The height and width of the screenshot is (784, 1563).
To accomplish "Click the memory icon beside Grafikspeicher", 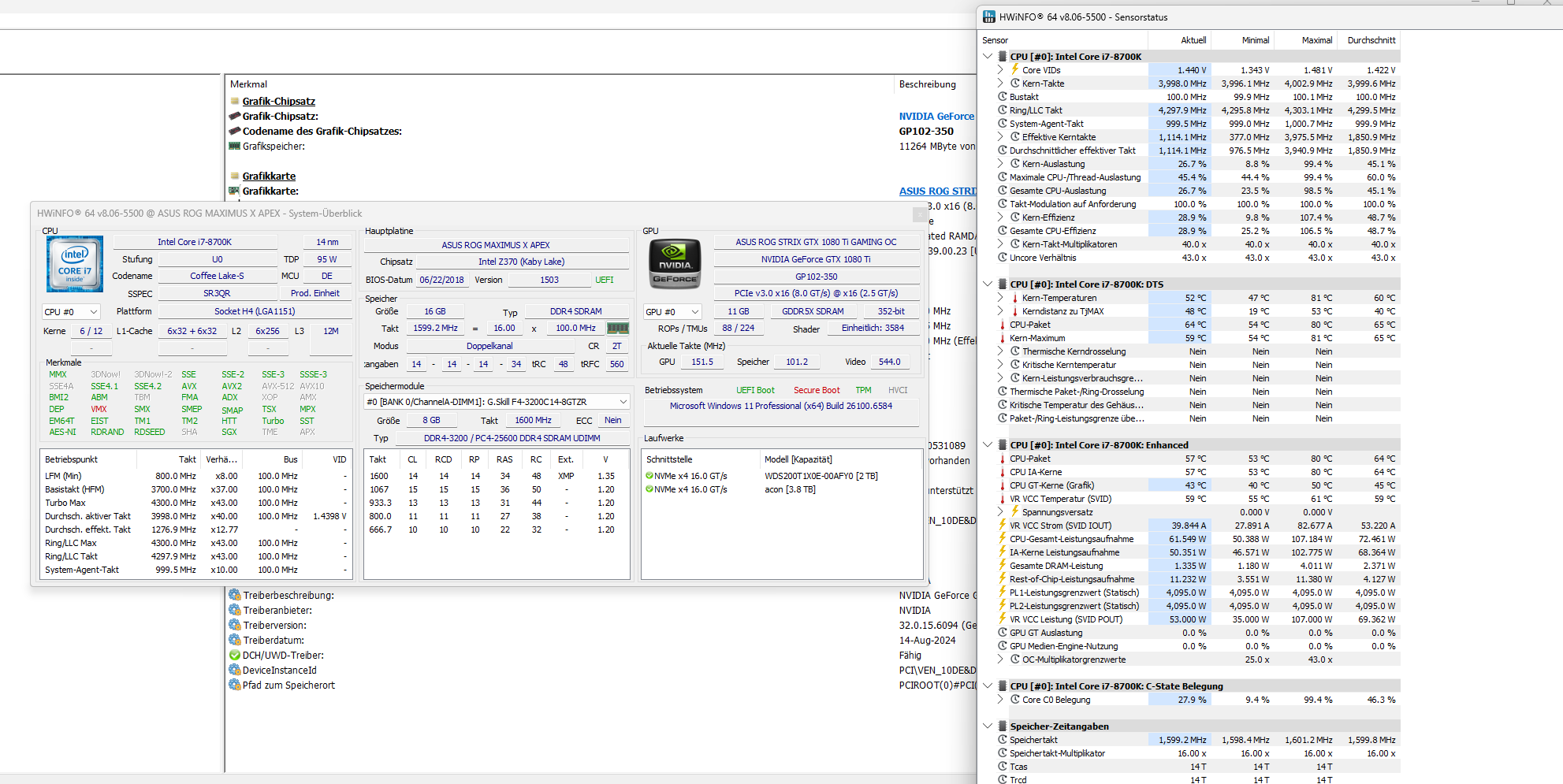I will point(235,146).
